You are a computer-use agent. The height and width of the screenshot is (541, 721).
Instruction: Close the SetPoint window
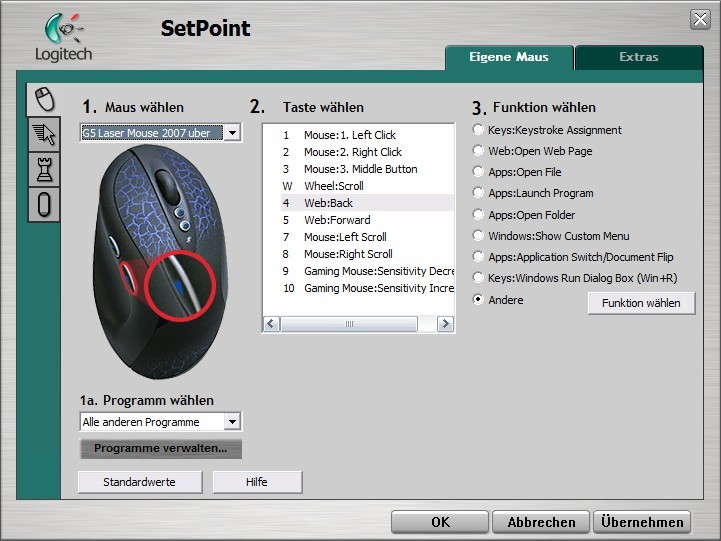tap(700, 19)
